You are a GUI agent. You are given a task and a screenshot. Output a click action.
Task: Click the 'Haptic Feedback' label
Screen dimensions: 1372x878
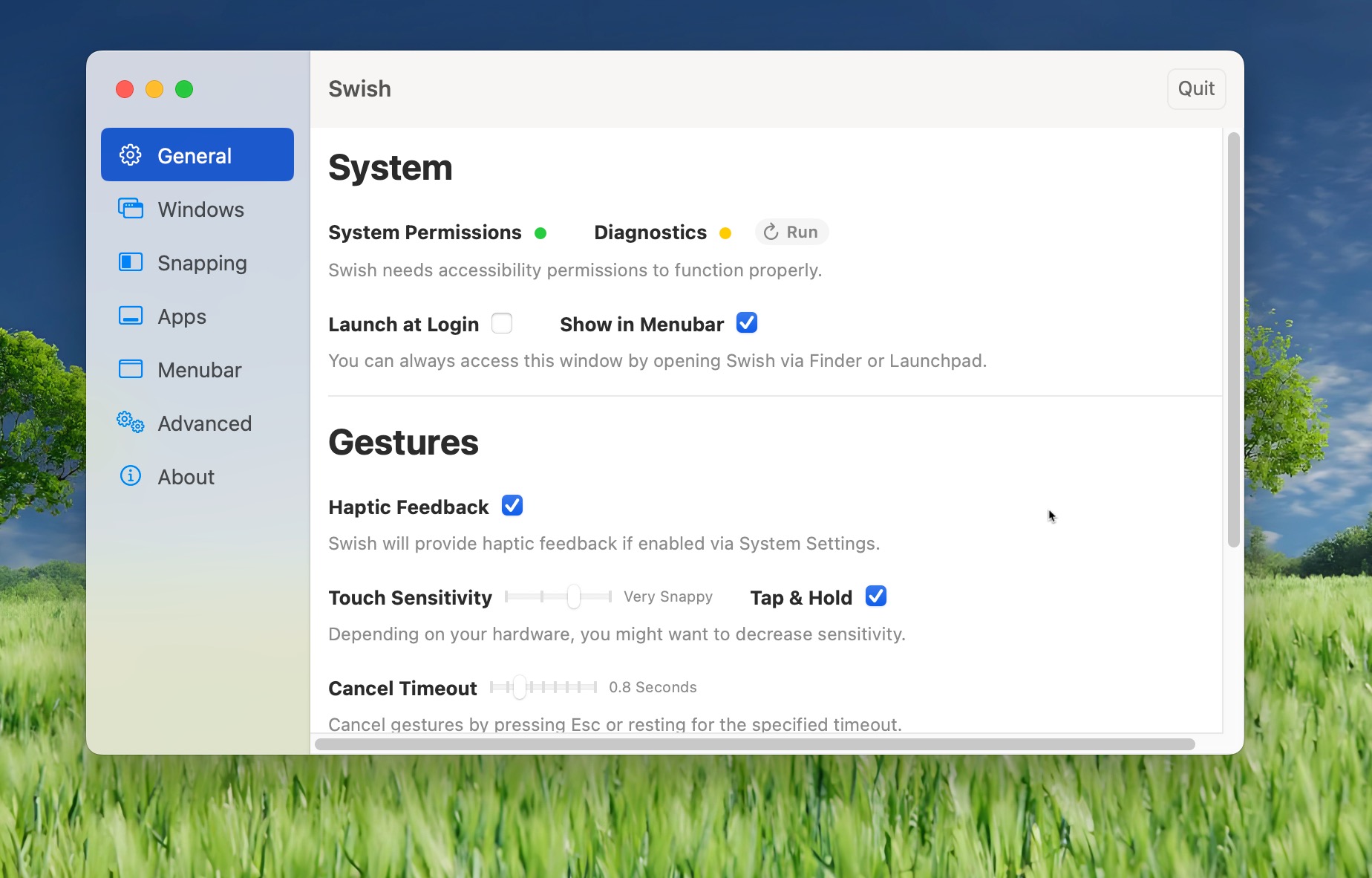coord(408,507)
